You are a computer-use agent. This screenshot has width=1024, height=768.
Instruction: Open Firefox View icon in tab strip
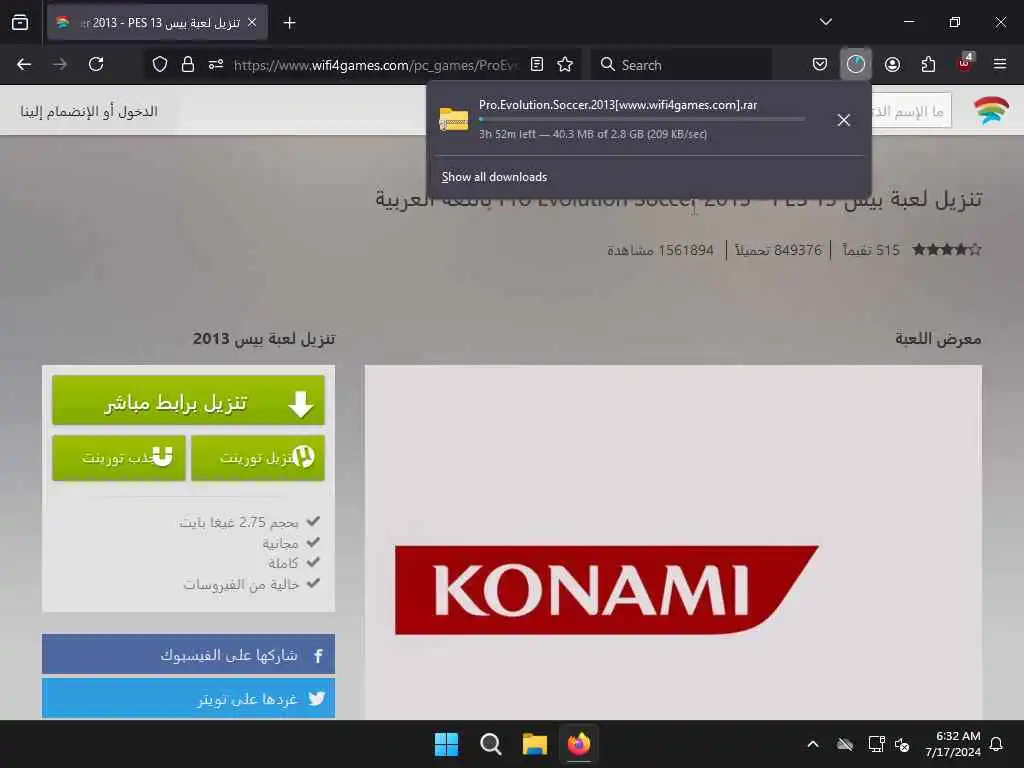pos(20,23)
